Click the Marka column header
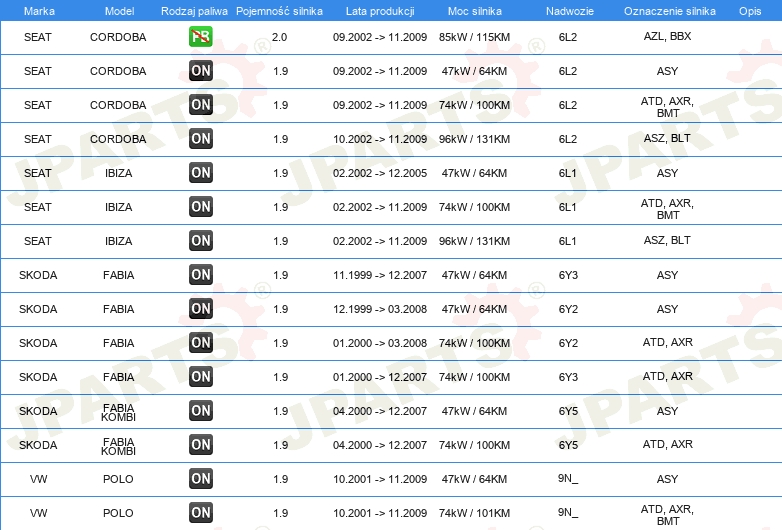The width and height of the screenshot is (782, 530). pos(39,11)
